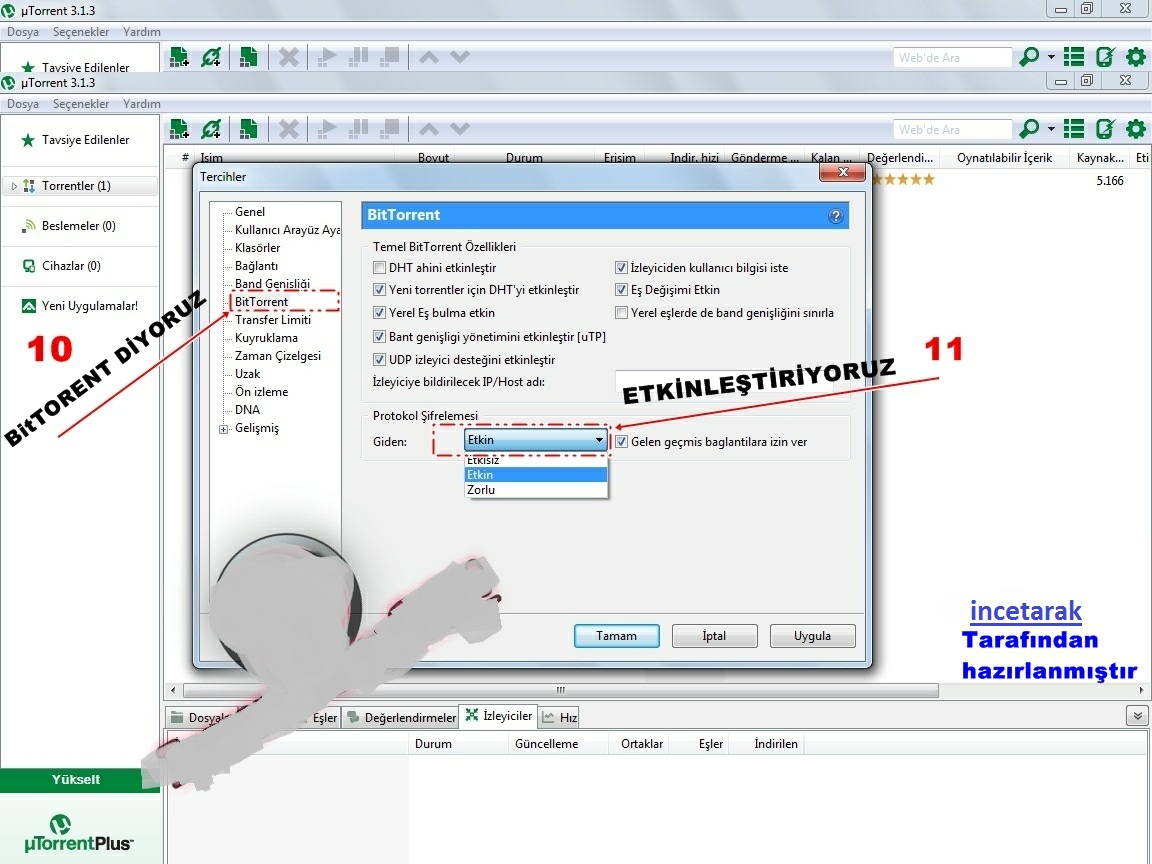1152x864 pixels.
Task: Toggle UDP izleyici desteğini etkinleştir
Action: click(x=379, y=359)
